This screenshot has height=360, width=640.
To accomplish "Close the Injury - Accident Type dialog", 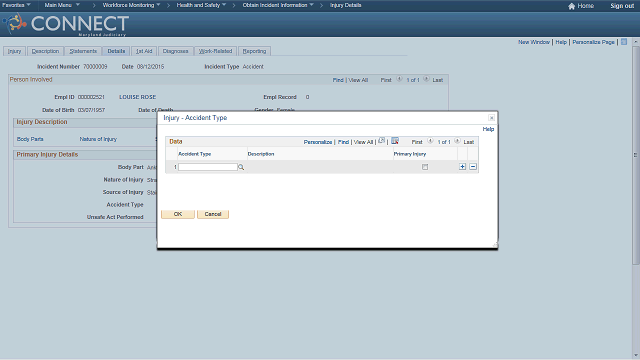I will pos(491,118).
